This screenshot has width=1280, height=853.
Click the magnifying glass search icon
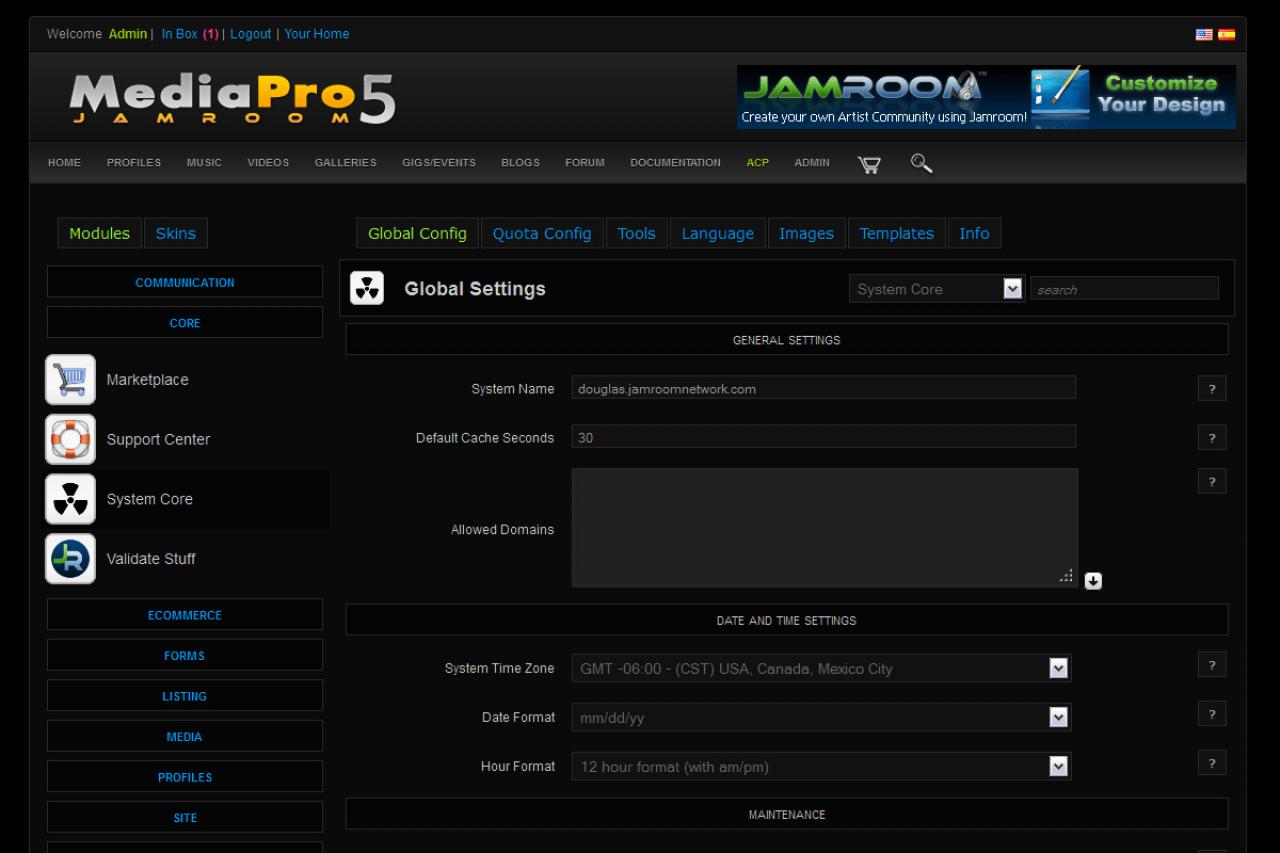click(x=921, y=163)
